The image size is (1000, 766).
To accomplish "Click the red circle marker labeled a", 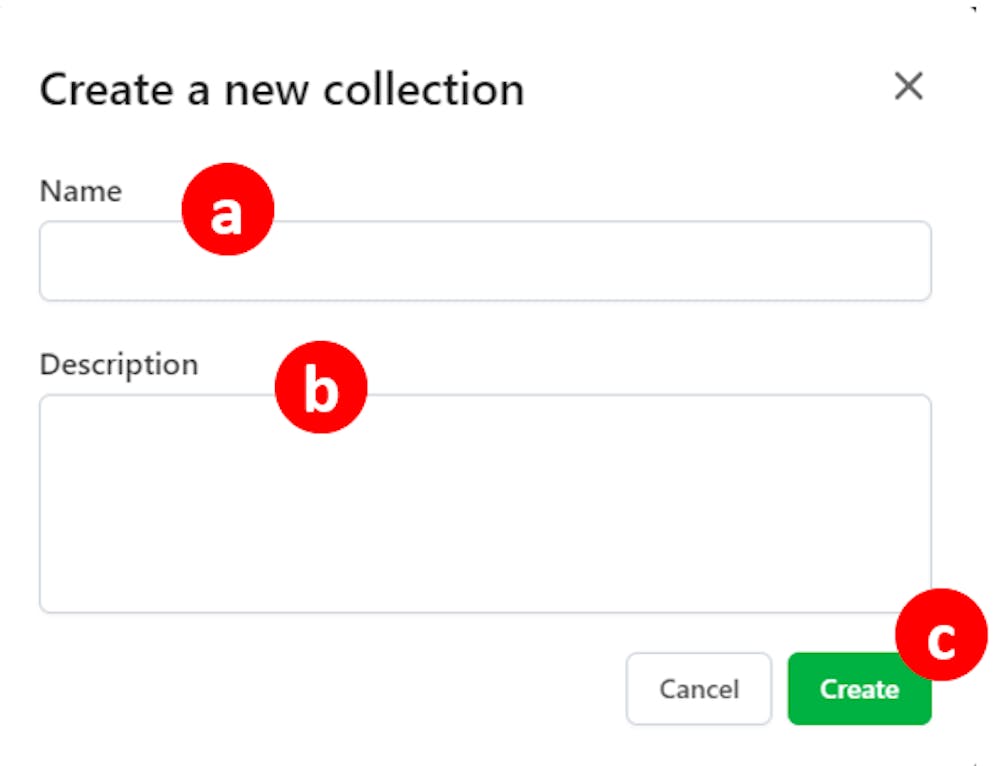I will (227, 209).
